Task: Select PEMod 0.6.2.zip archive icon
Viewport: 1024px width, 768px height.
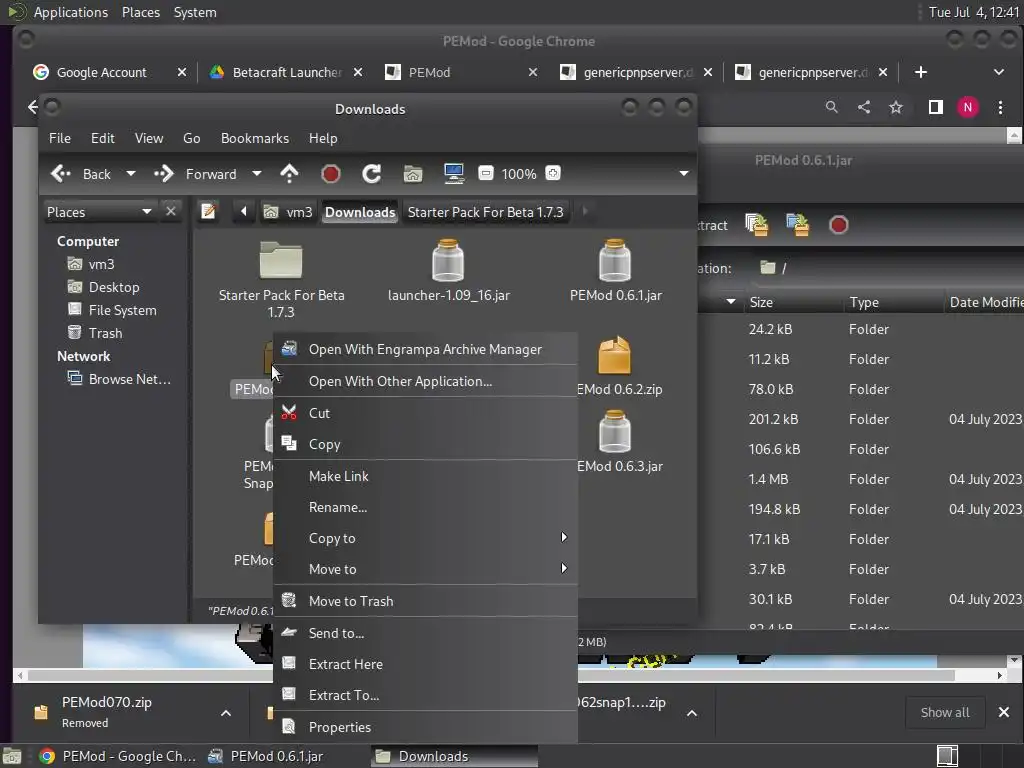Action: click(x=615, y=355)
